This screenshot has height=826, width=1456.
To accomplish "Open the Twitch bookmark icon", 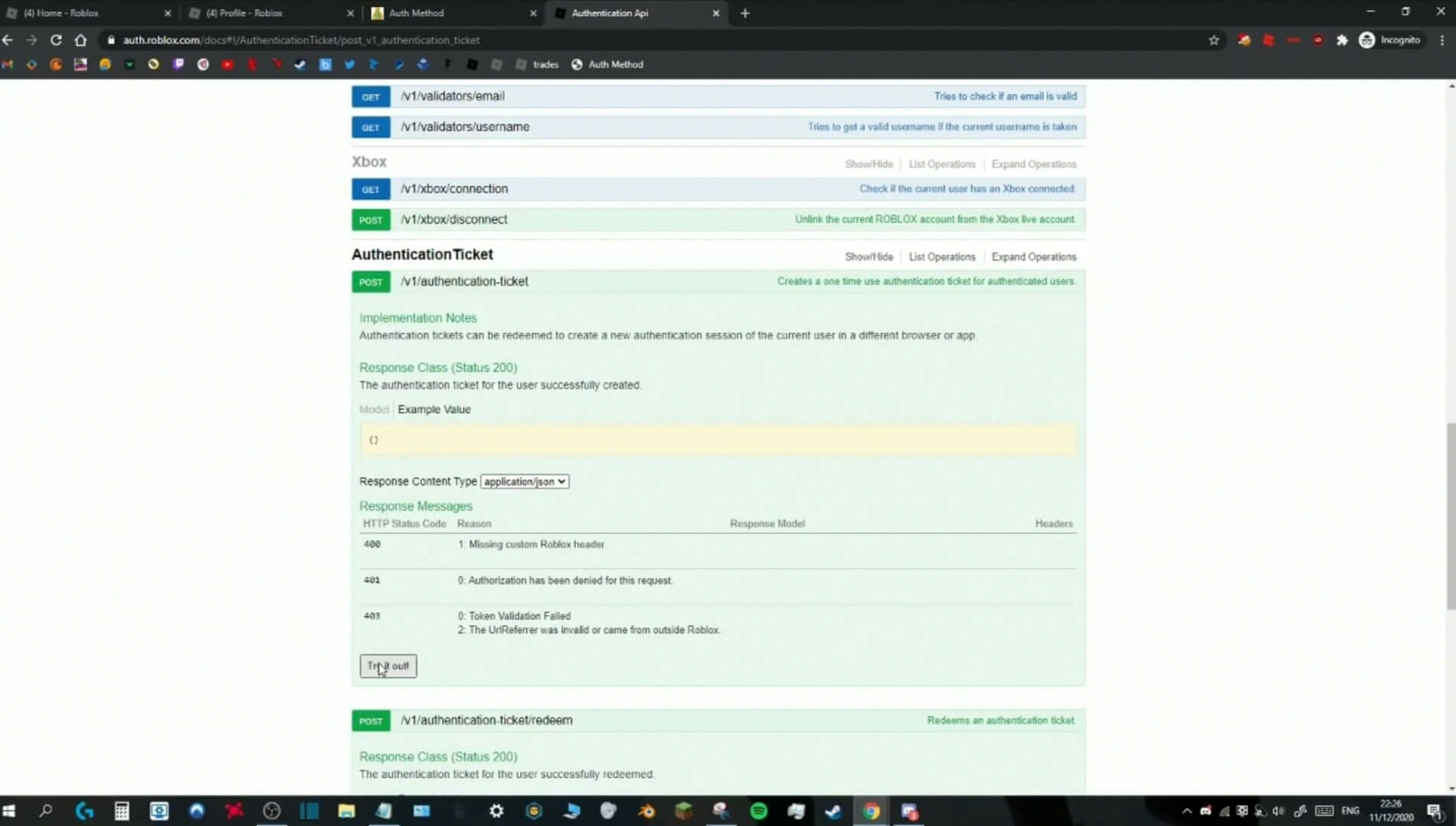I will (x=178, y=65).
